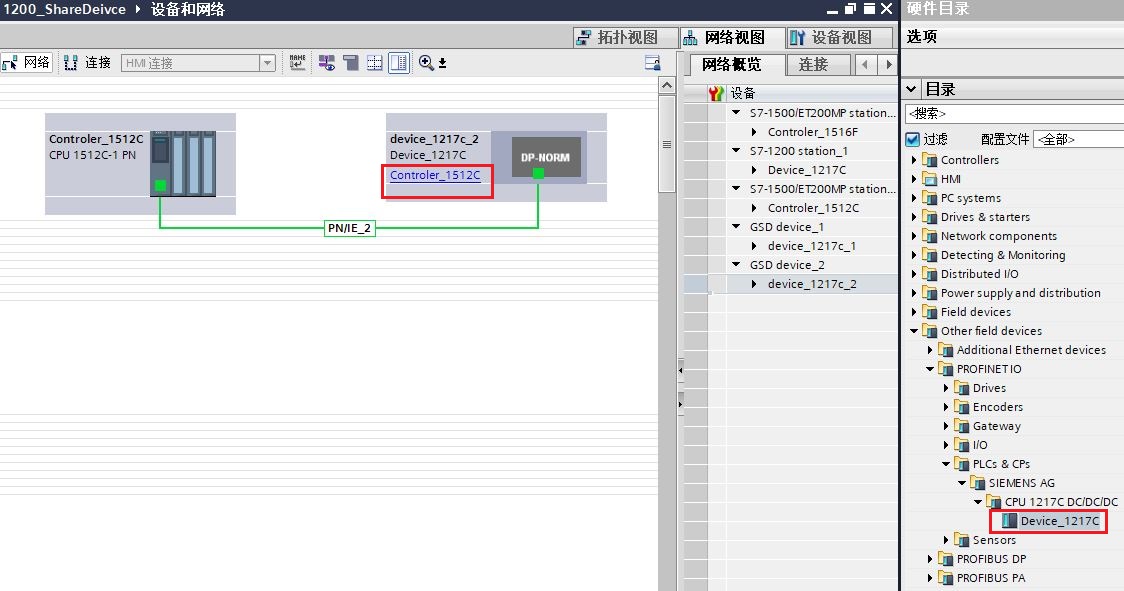Select the Device_1217C catalog item
Viewport: 1124px width, 591px height.
1050,521
